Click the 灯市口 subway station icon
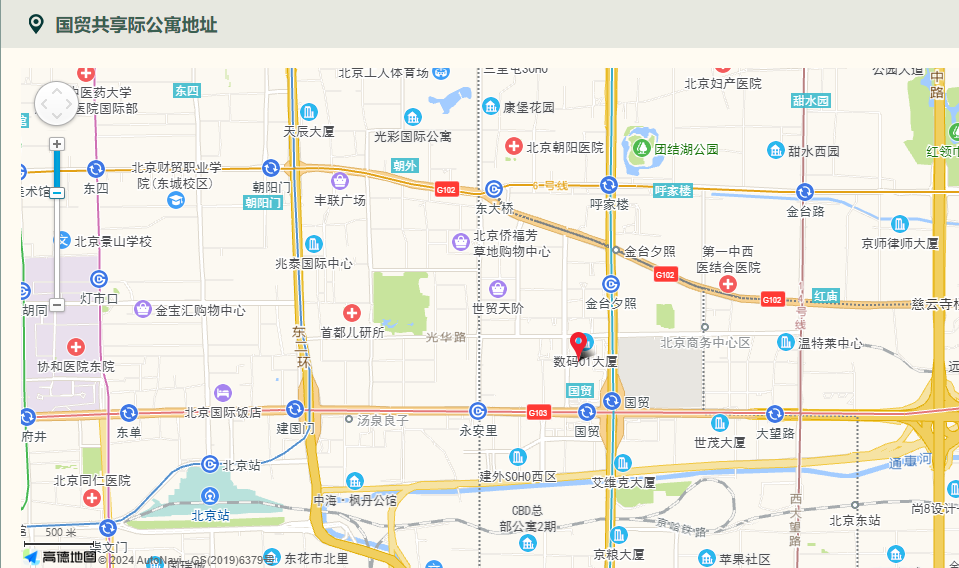Image resolution: width=959 pixels, height=568 pixels. tap(98, 279)
